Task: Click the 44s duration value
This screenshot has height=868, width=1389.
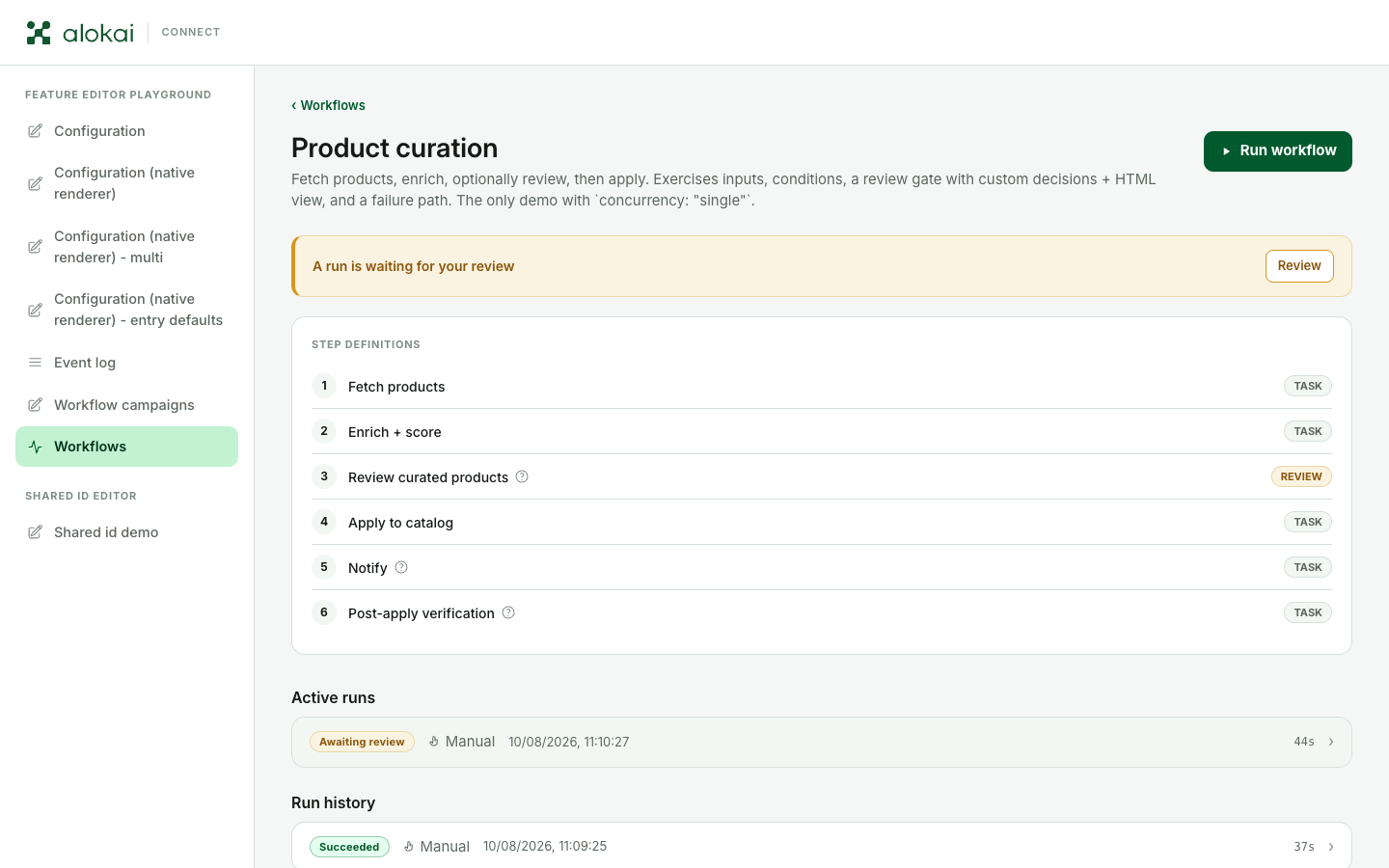Action: click(x=1304, y=742)
